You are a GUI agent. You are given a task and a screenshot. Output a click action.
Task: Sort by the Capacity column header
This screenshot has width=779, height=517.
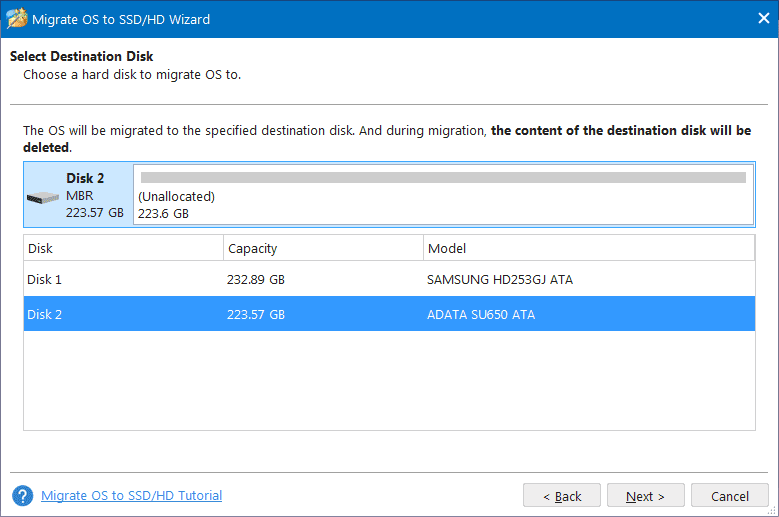tap(322, 248)
